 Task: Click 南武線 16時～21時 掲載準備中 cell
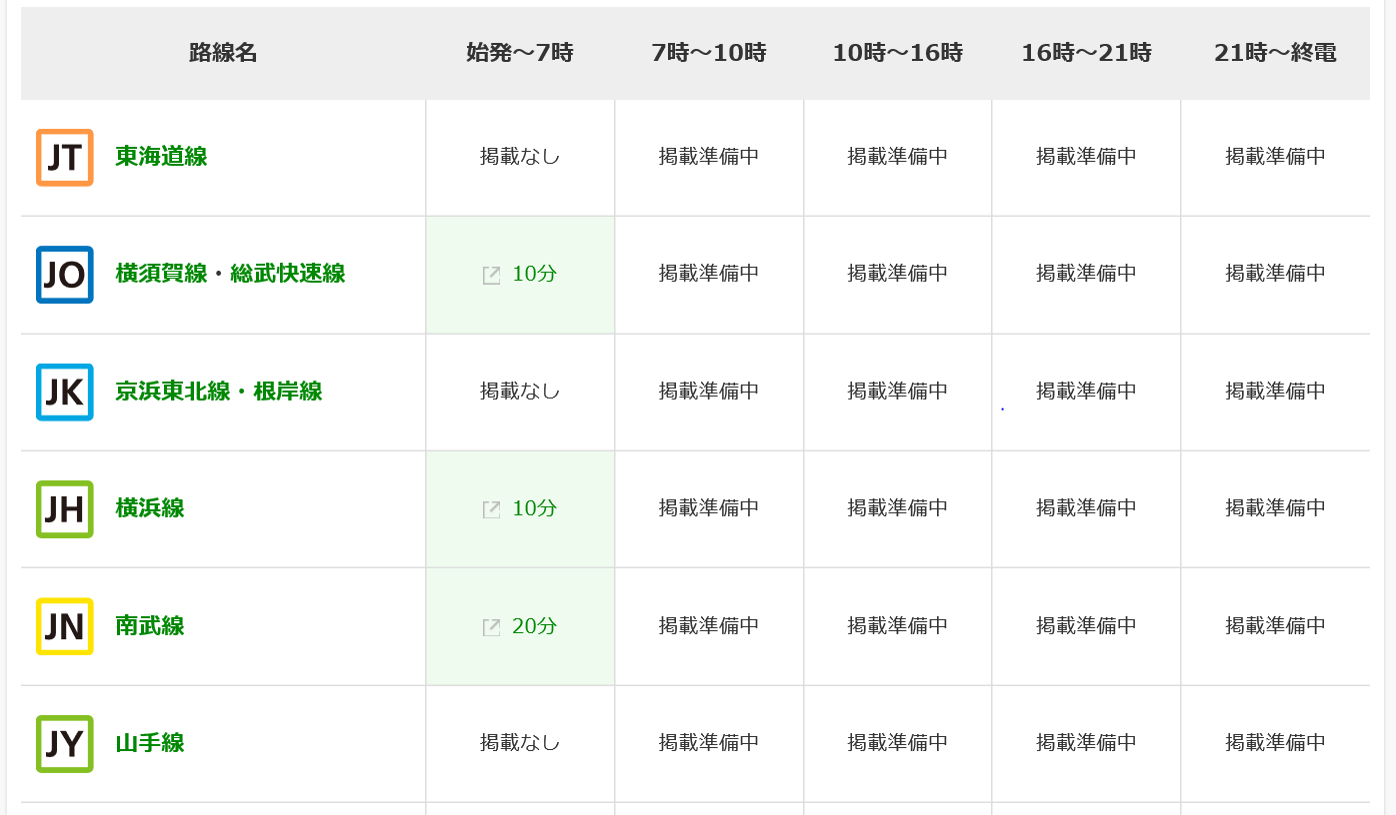click(x=1087, y=626)
